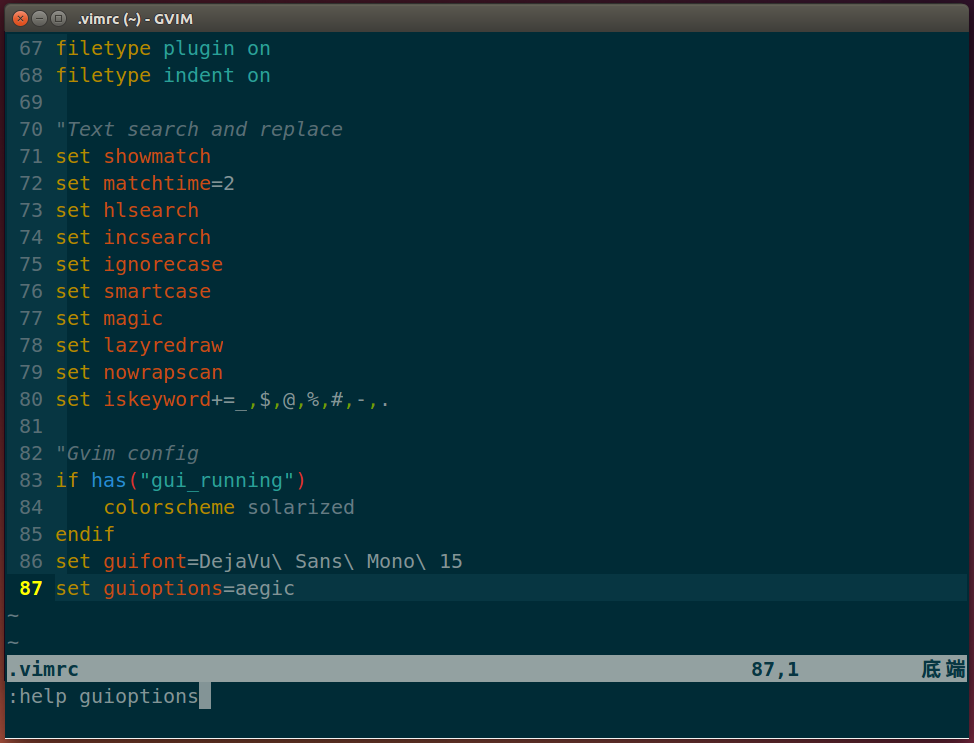Click cursor position '87,1' in status line
Screen dimensions: 974x743
(x=775, y=669)
